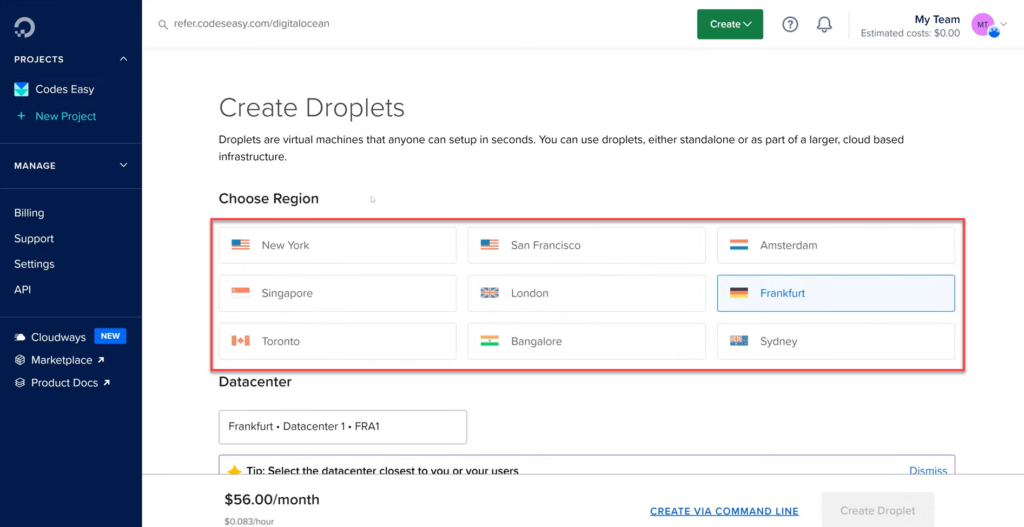This screenshot has width=1024, height=527.
Task: Click the Estimated costs $0.00 text
Action: pos(910,33)
